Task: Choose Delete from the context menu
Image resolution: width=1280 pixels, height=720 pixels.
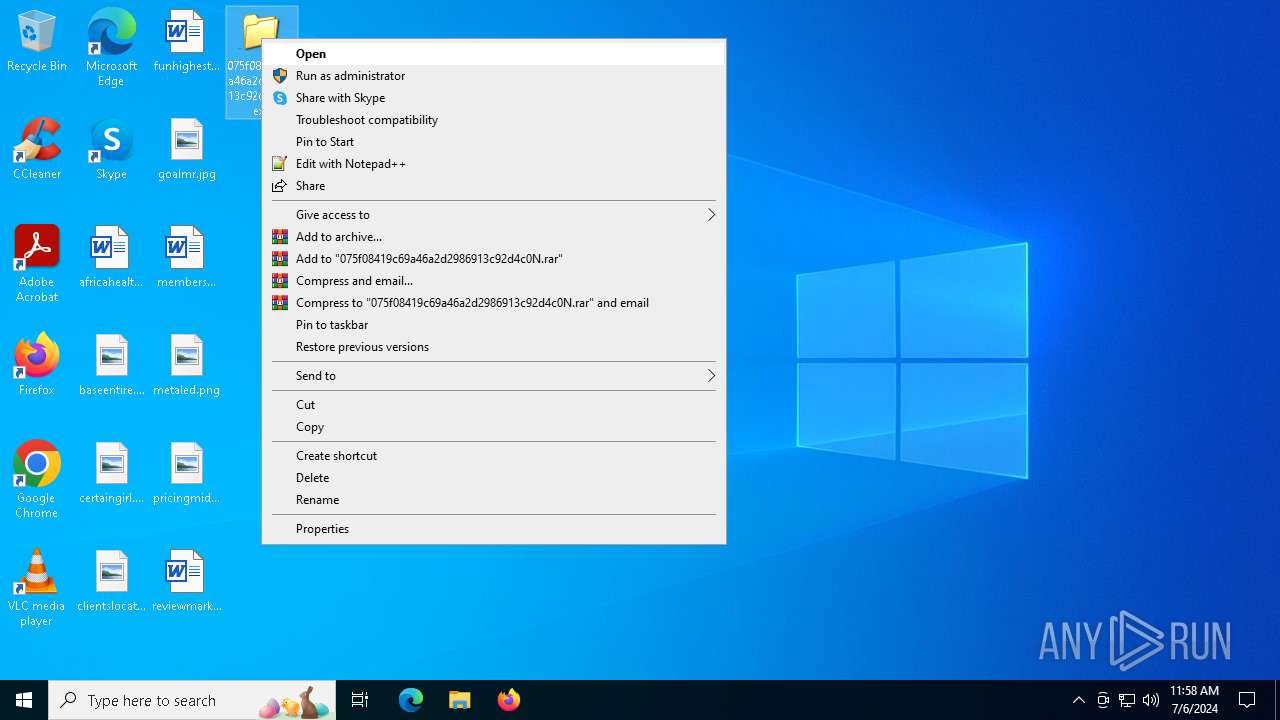Action: click(494, 478)
